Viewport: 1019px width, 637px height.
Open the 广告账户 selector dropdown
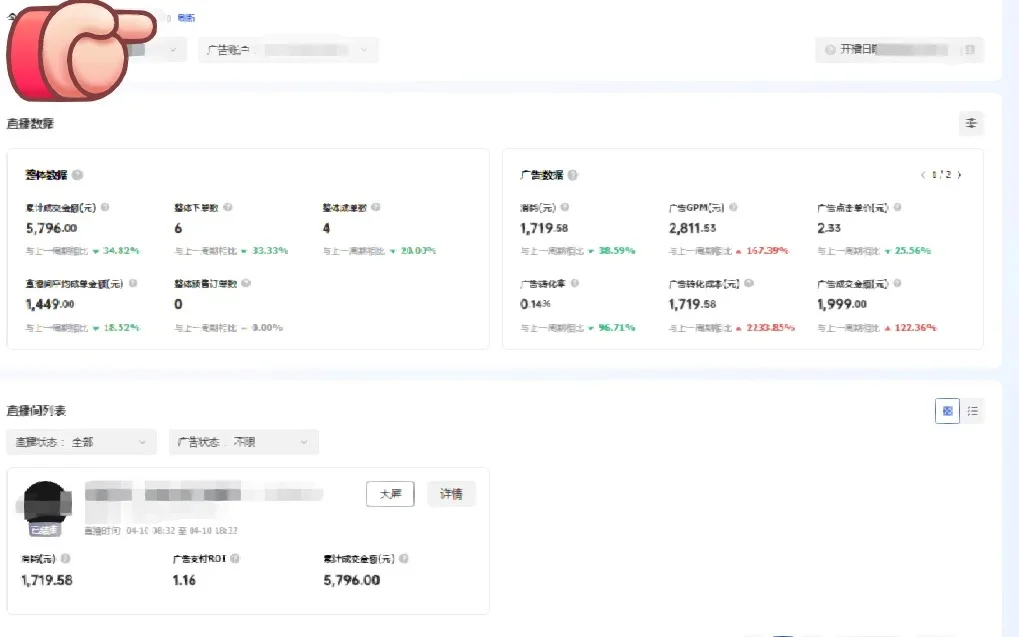(x=288, y=50)
